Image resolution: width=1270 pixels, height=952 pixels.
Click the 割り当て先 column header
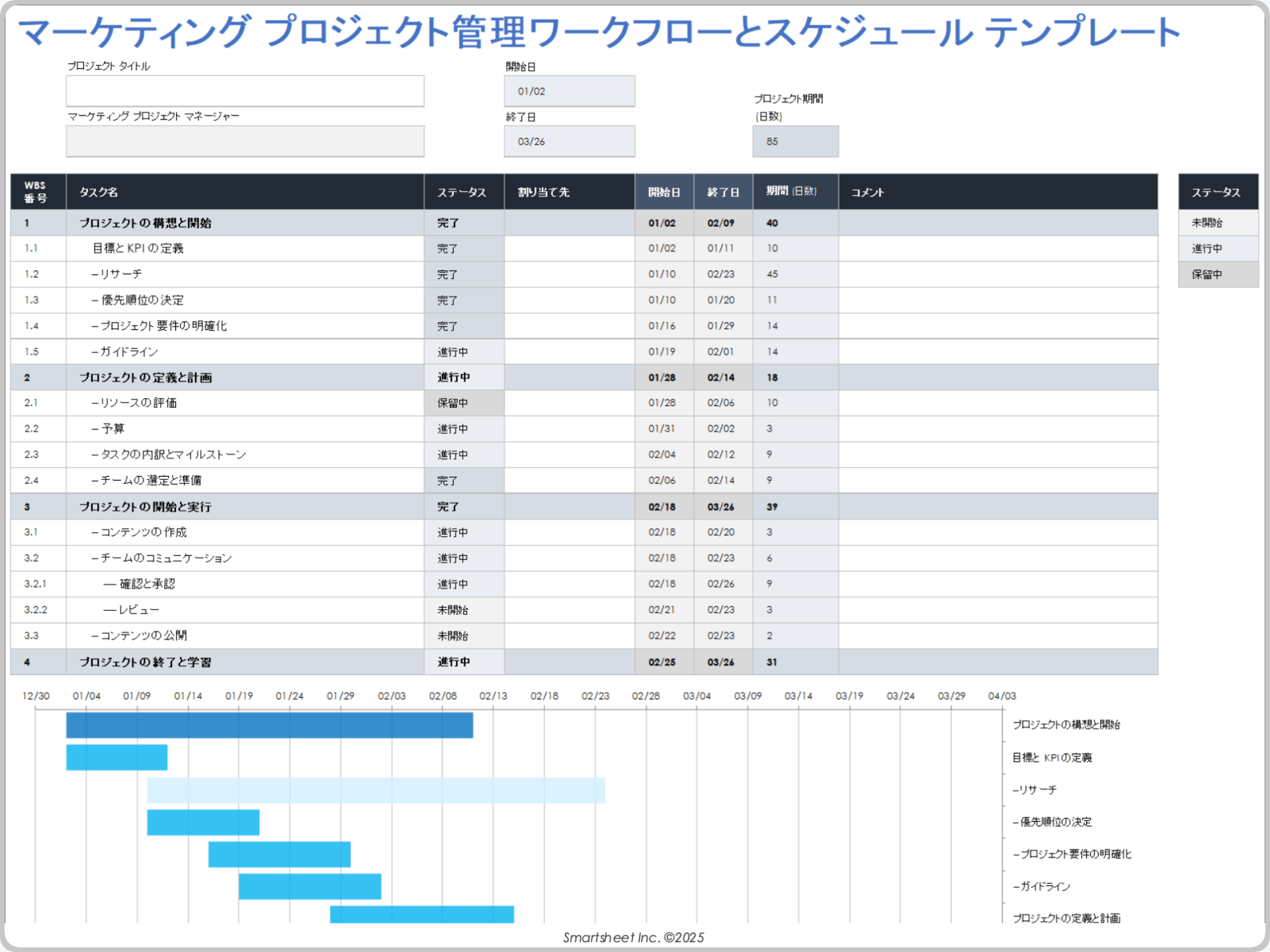coord(570,192)
